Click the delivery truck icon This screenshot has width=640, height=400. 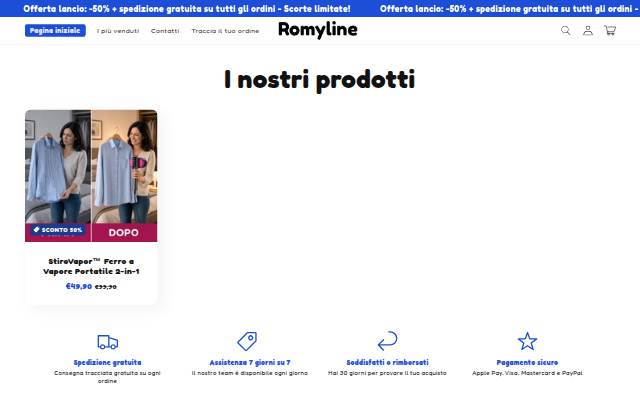coord(108,342)
